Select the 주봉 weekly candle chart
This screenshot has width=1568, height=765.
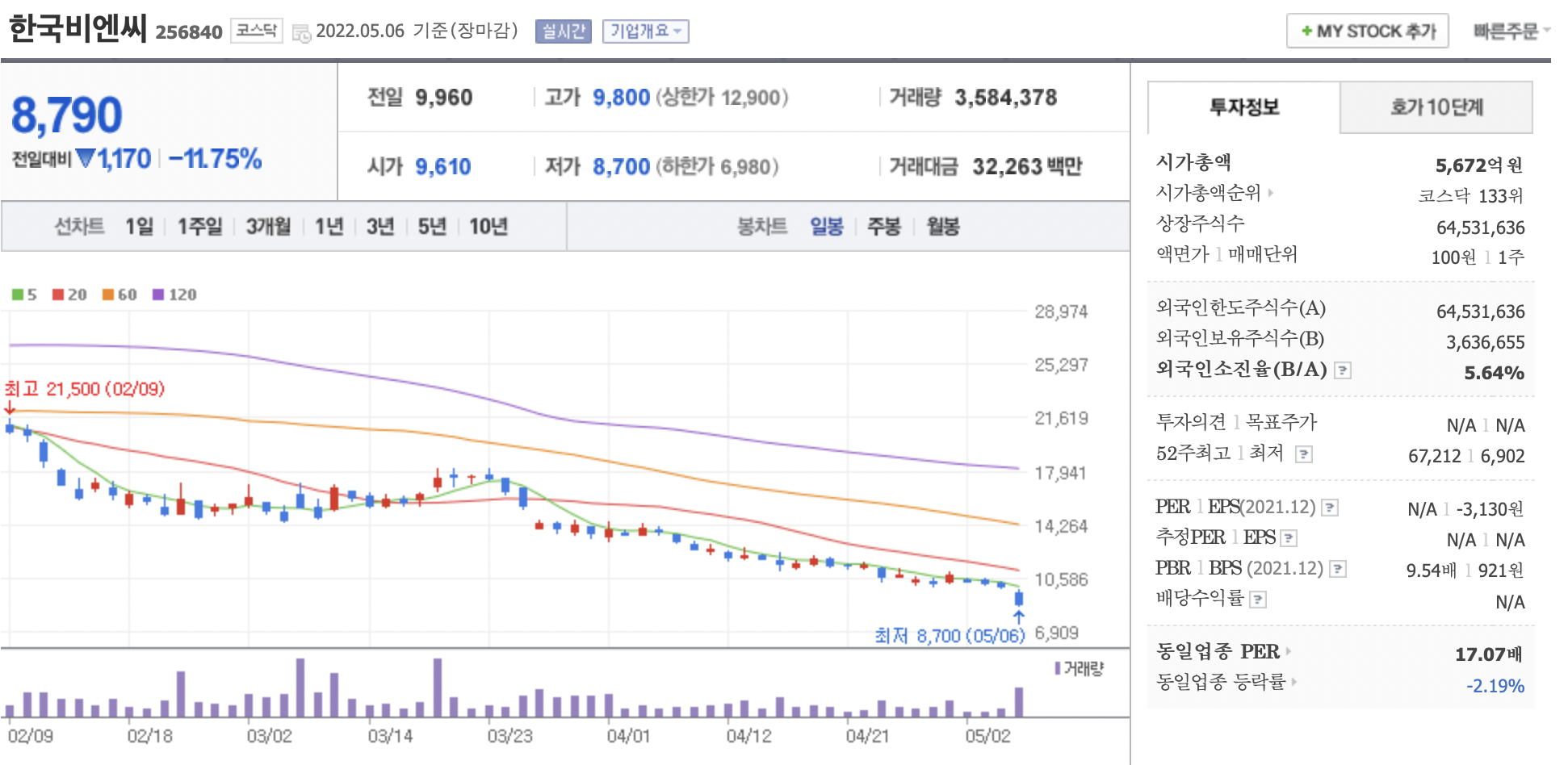click(x=883, y=227)
